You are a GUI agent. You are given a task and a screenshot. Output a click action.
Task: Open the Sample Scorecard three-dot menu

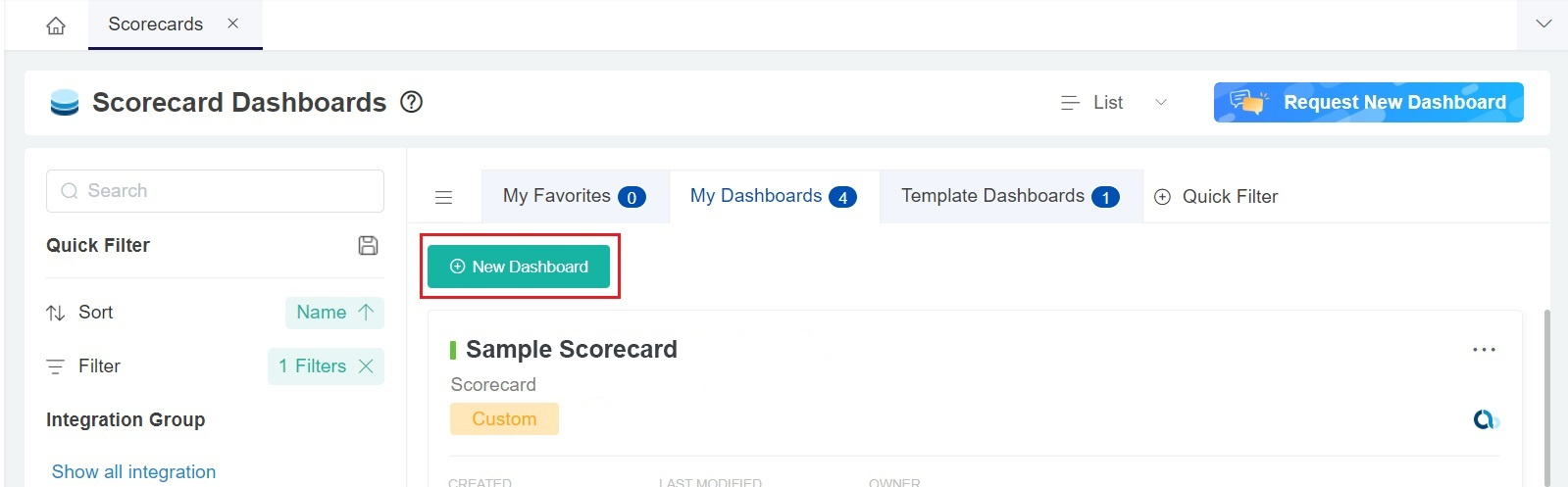(x=1484, y=350)
